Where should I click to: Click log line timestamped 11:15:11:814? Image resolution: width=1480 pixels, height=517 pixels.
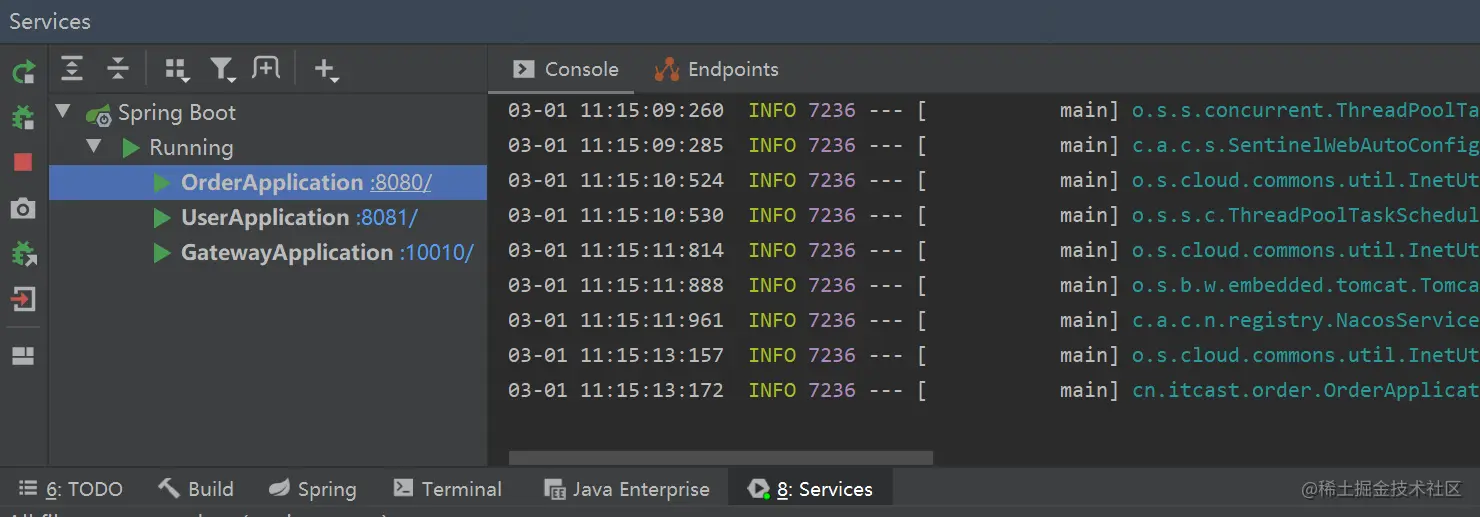[993, 250]
